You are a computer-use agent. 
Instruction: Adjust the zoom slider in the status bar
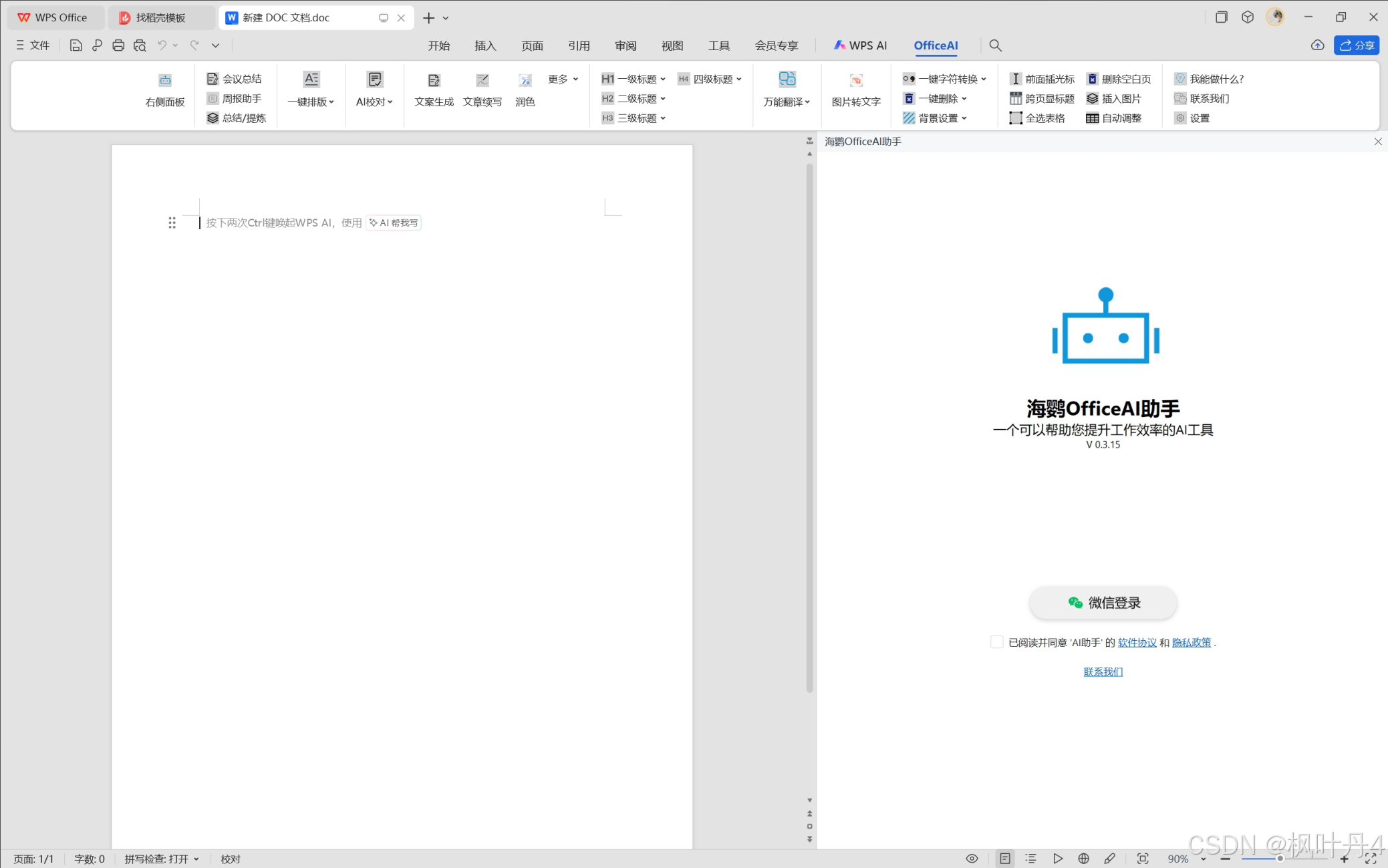pyautogui.click(x=1280, y=859)
